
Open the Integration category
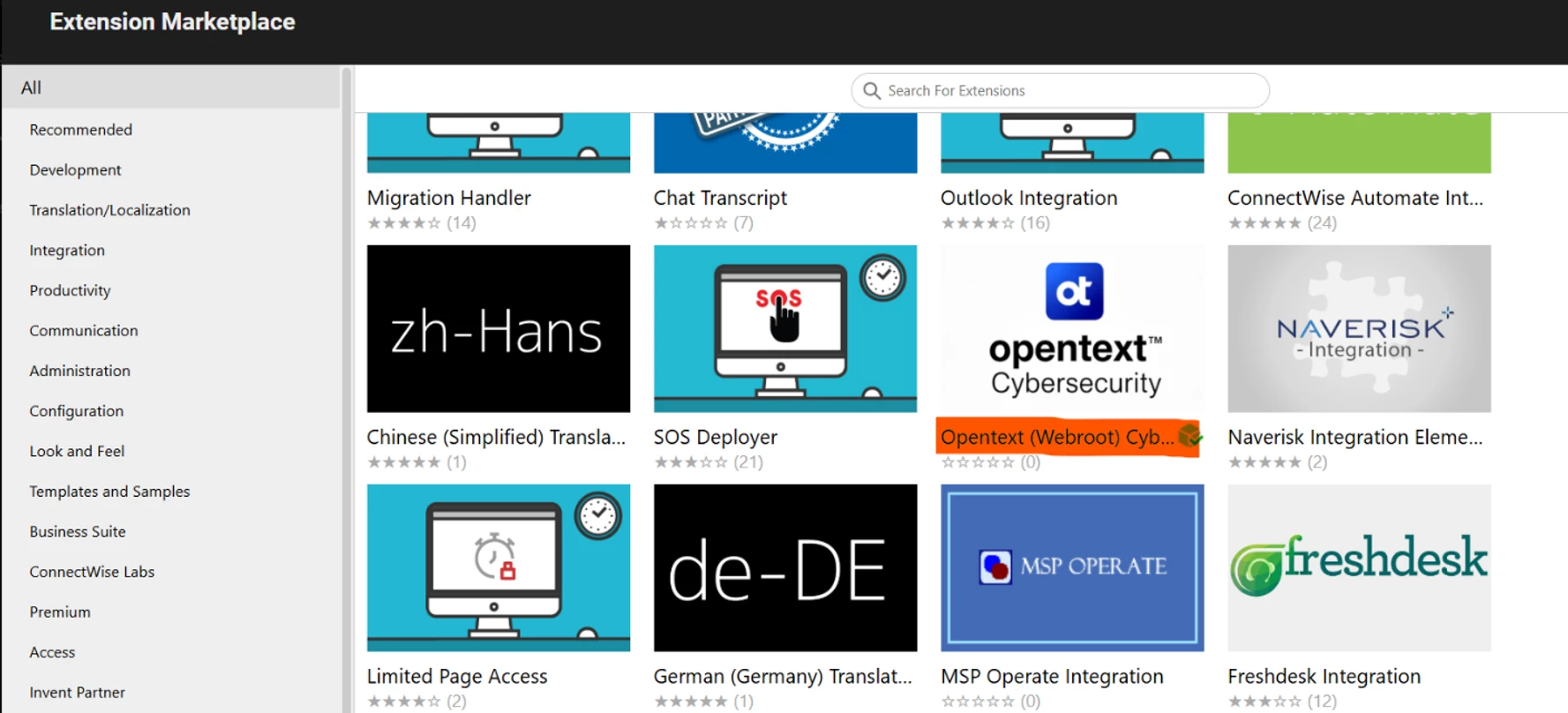tap(67, 251)
